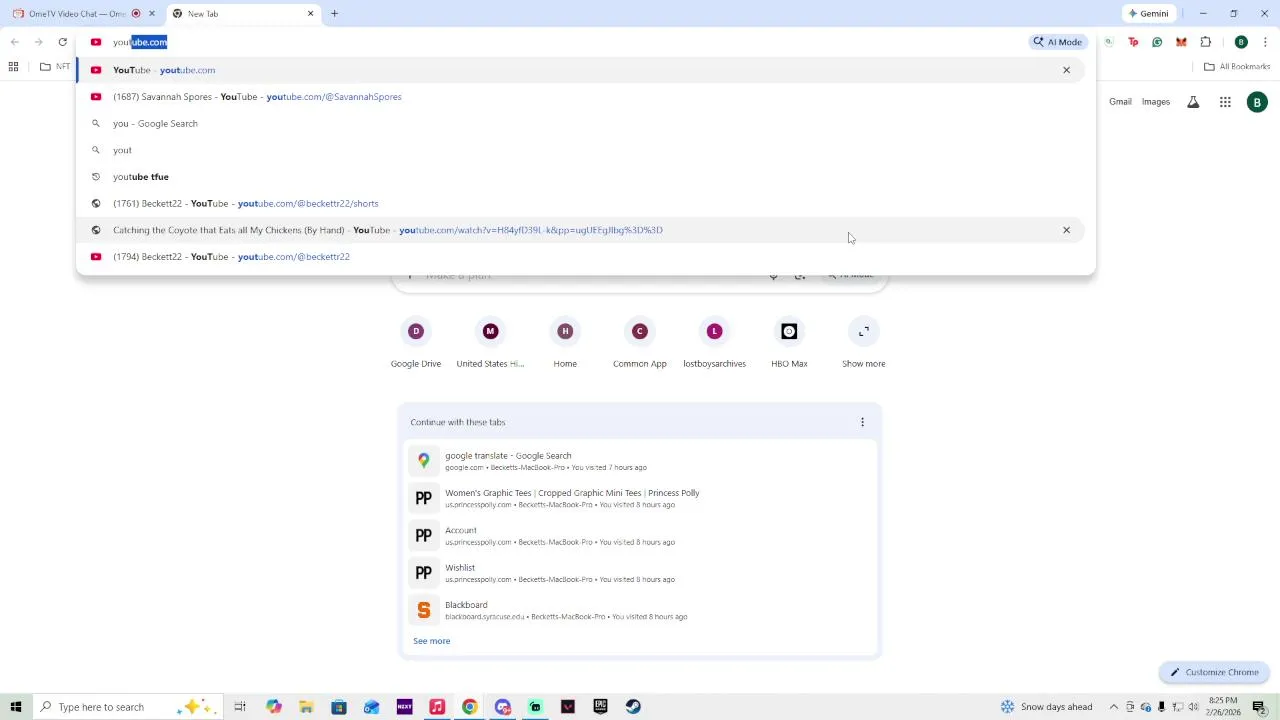Open Women's Graphic Tees Princess Polly entry

(640, 498)
